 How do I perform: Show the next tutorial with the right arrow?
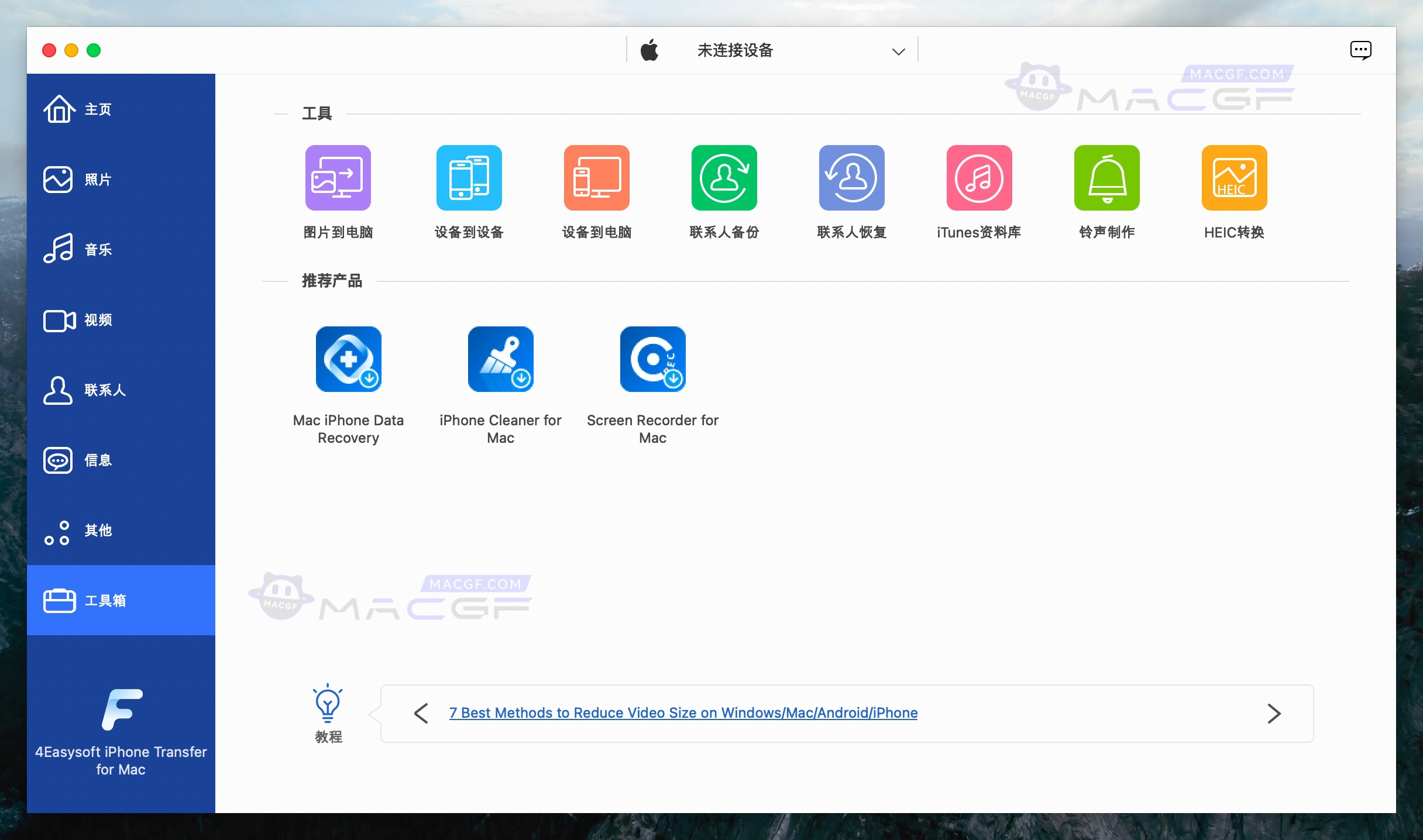tap(1274, 713)
